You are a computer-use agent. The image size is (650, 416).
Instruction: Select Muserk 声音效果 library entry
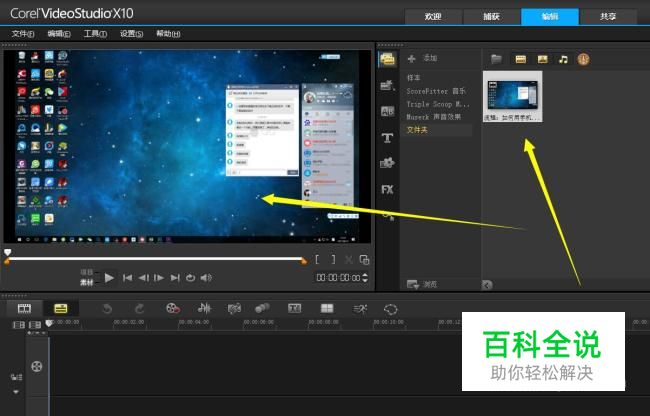[x=434, y=117]
